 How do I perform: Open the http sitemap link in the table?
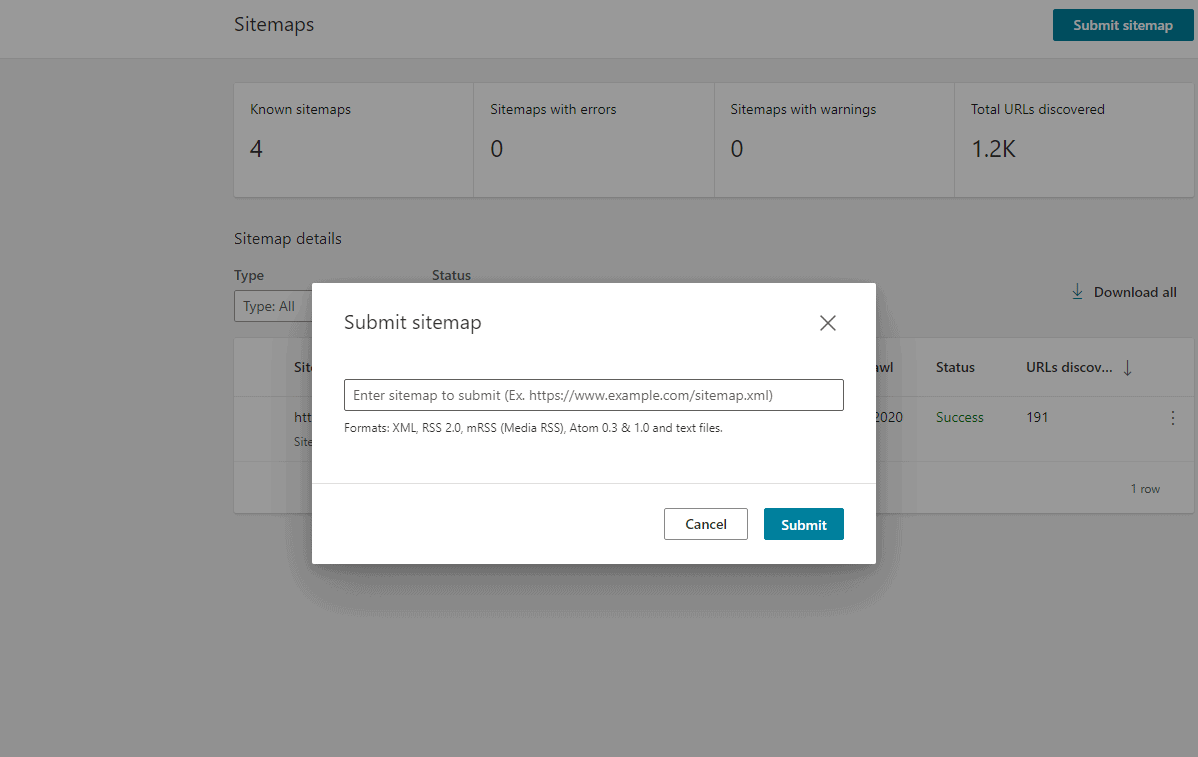[x=303, y=417]
